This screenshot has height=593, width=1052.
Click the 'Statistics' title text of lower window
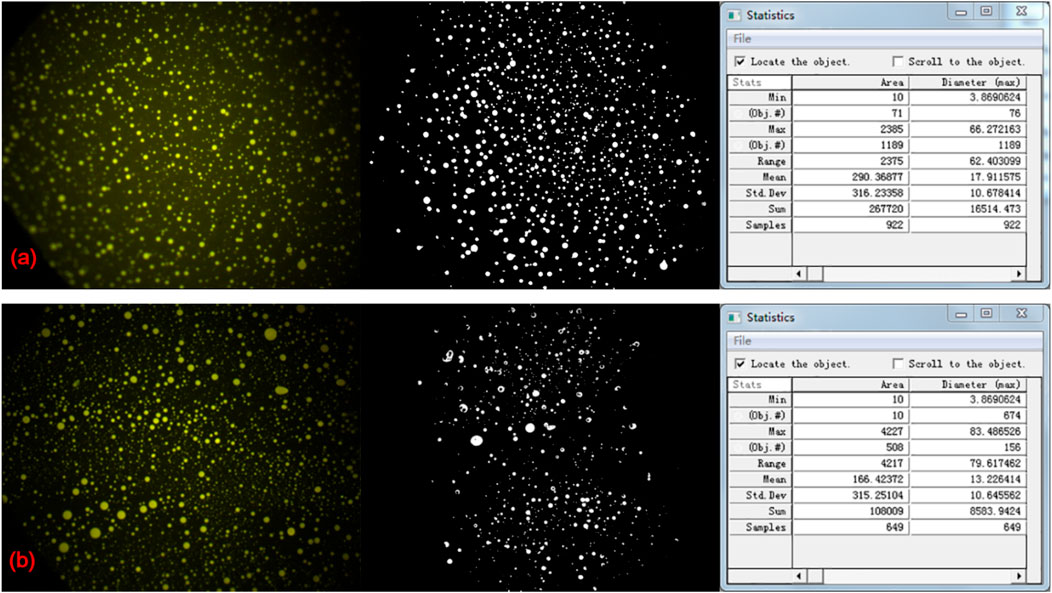(770, 317)
